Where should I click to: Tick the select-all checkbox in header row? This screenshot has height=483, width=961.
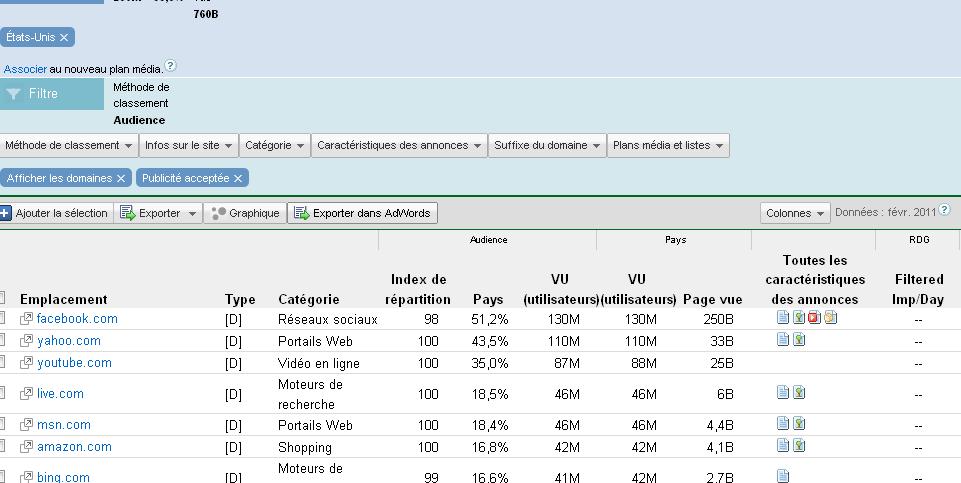tap(2, 298)
